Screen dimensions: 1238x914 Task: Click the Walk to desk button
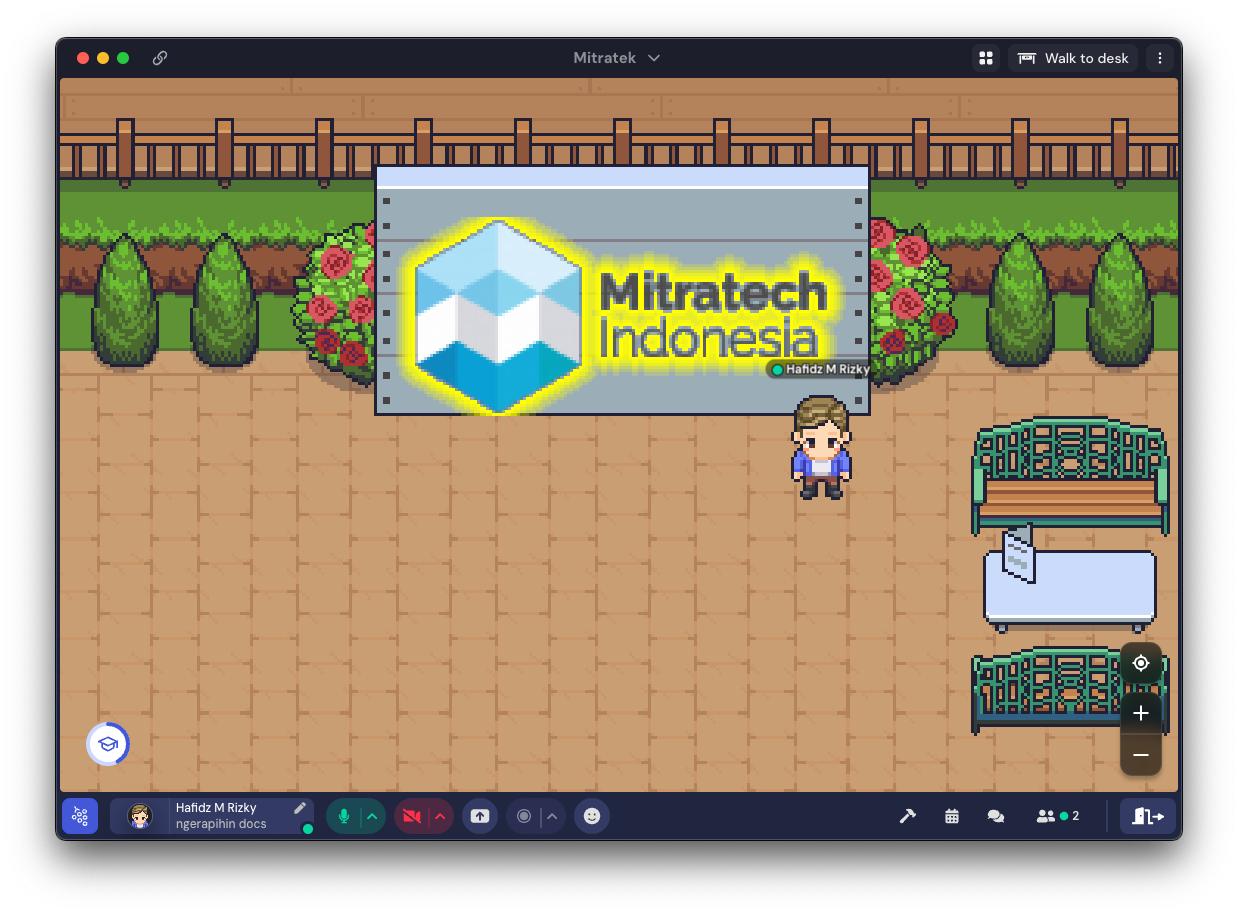click(1073, 58)
